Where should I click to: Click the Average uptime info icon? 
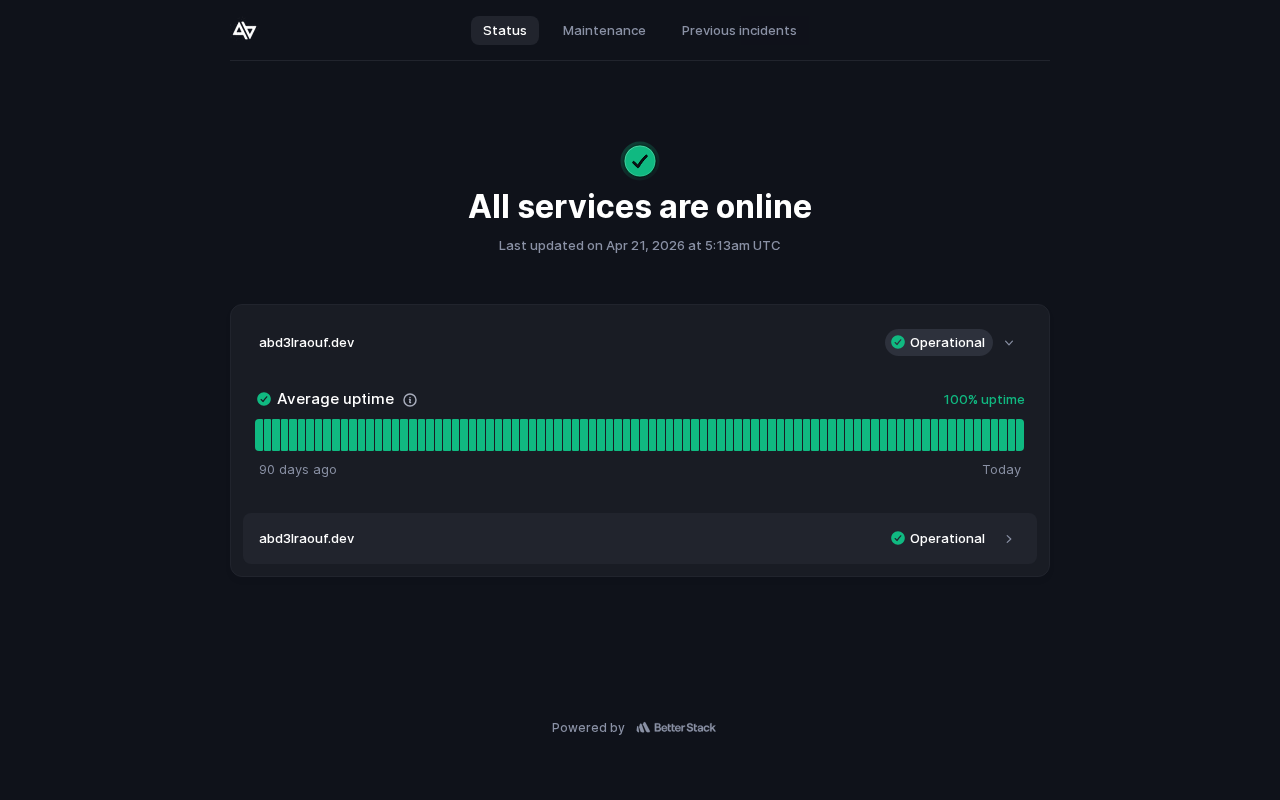pyautogui.click(x=410, y=400)
